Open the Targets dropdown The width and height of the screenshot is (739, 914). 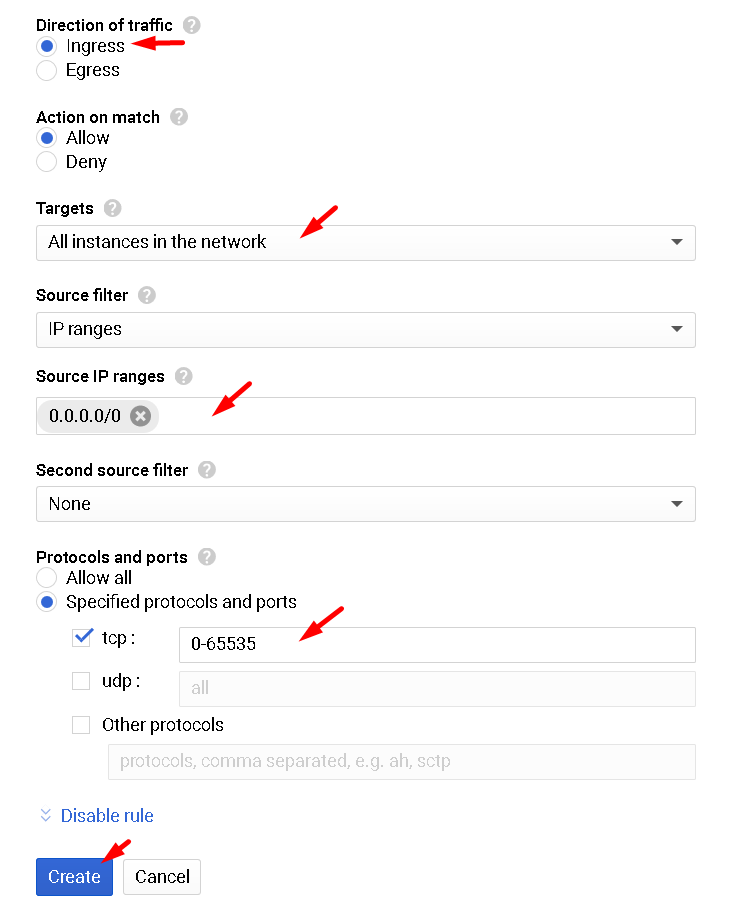click(365, 242)
